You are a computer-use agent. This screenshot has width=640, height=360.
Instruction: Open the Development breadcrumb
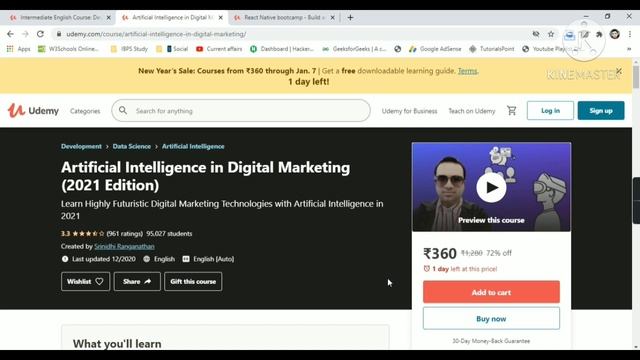[x=81, y=147]
